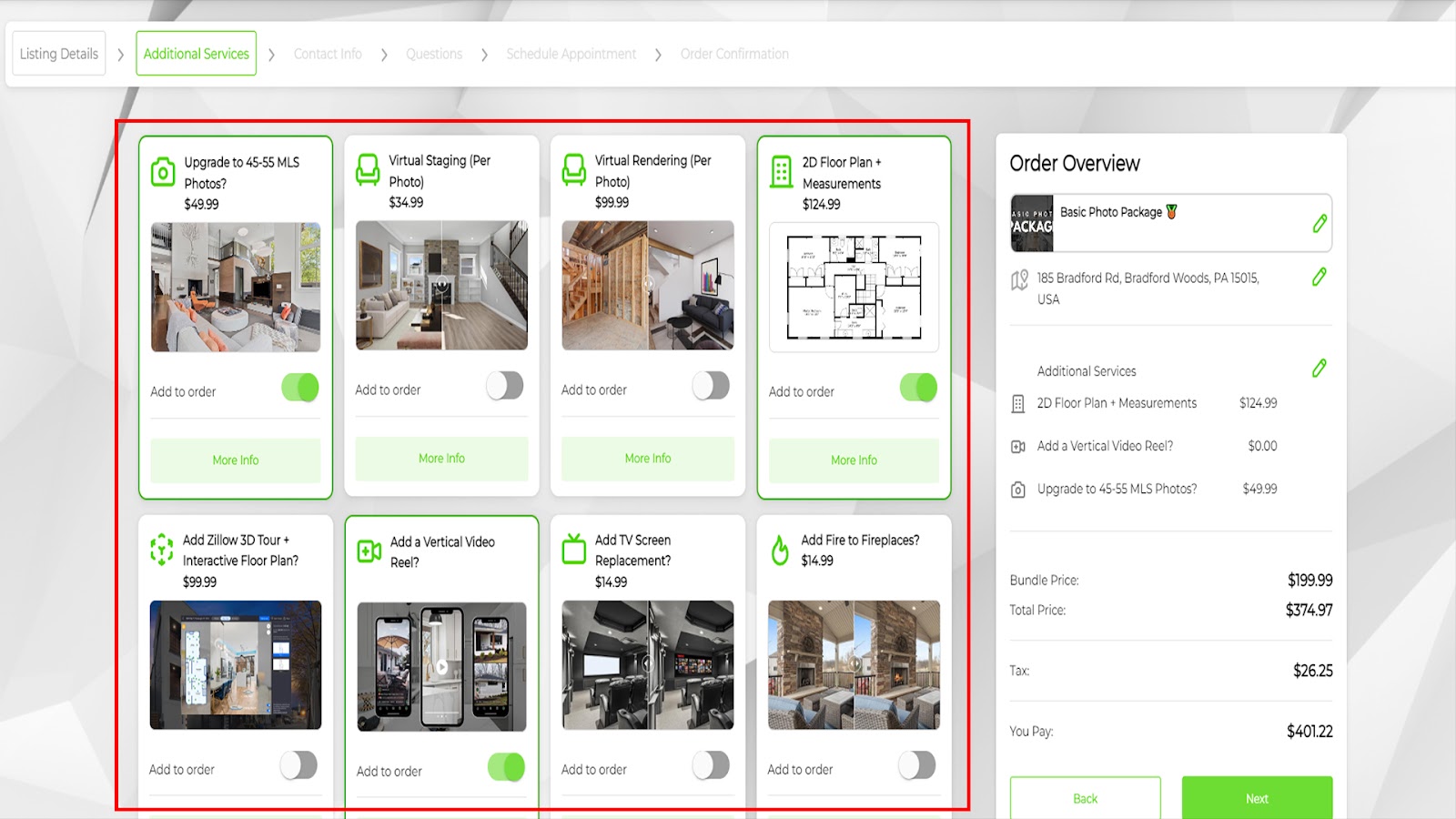Viewport: 1456px width, 819px height.
Task: Enable the Virtual Staging add to order toggle
Action: (505, 386)
